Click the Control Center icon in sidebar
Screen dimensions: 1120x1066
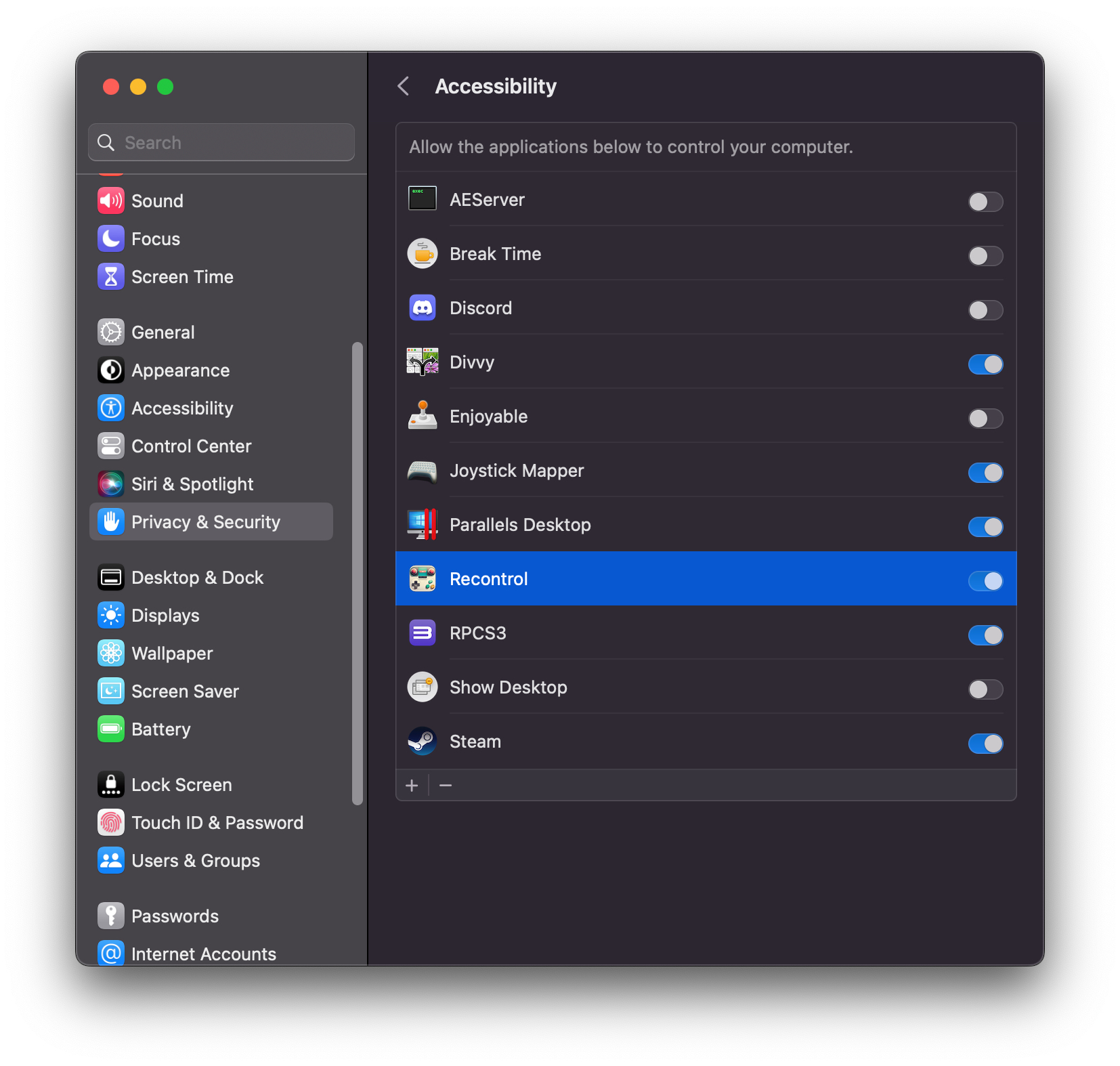pos(111,446)
